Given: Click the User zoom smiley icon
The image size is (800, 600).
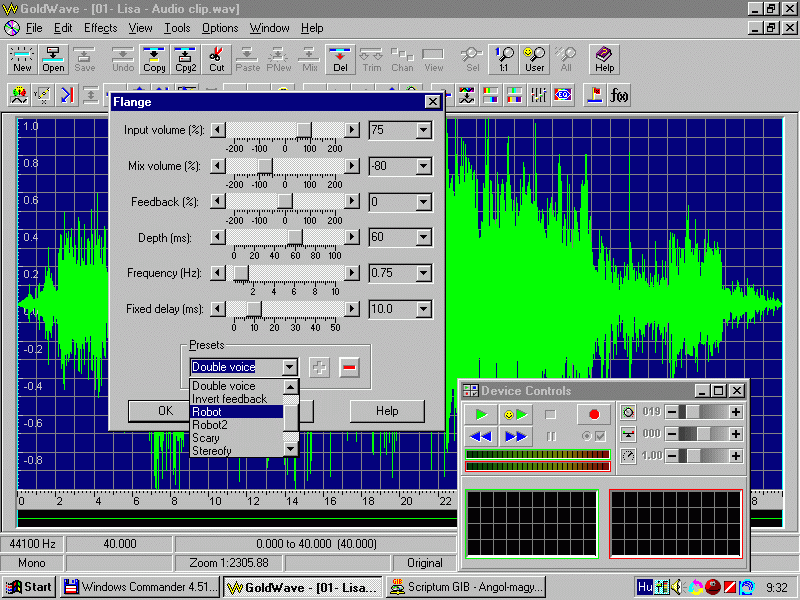Looking at the screenshot, I should (534, 59).
